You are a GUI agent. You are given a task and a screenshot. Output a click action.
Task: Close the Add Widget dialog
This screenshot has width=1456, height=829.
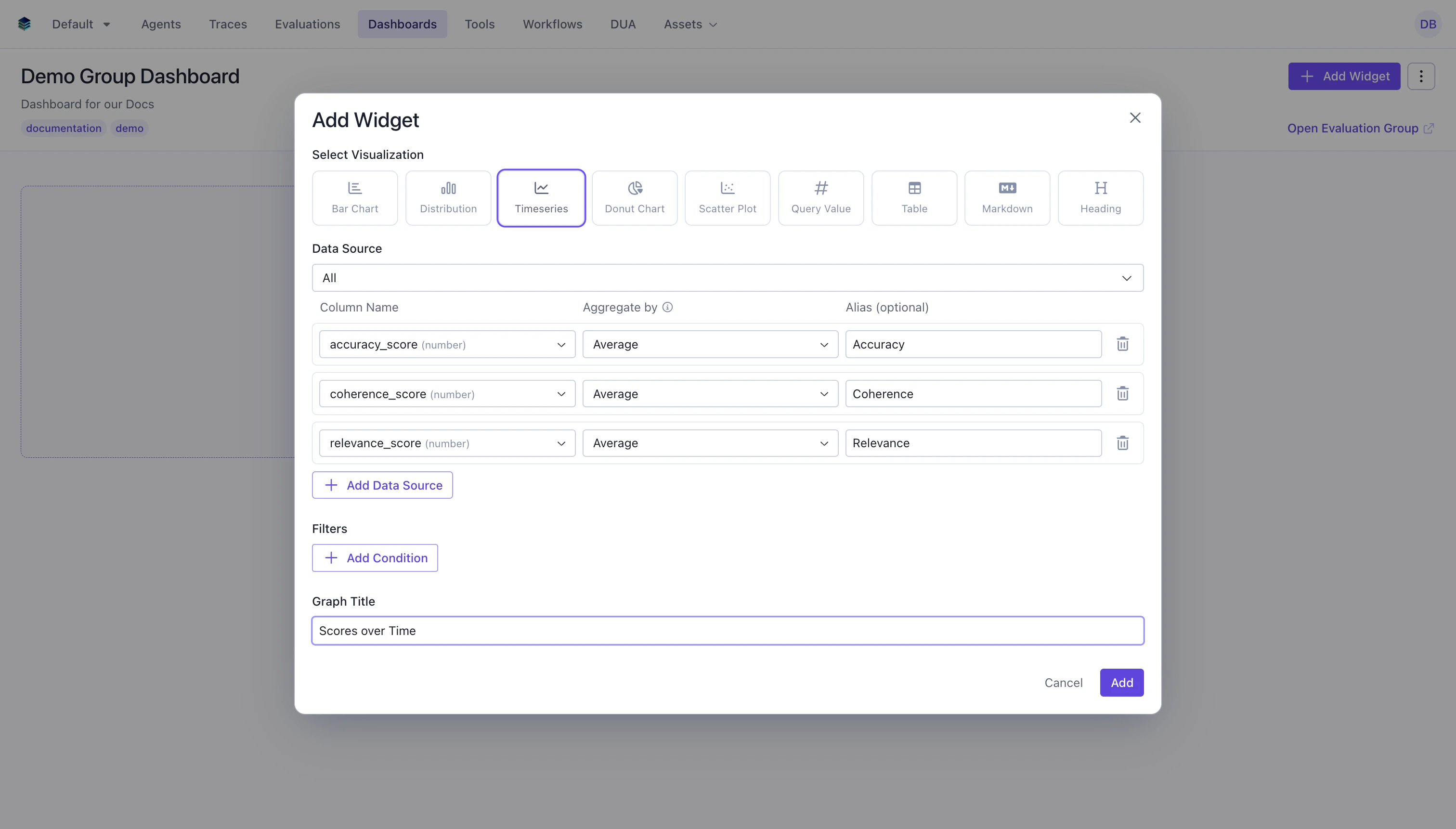click(1134, 118)
